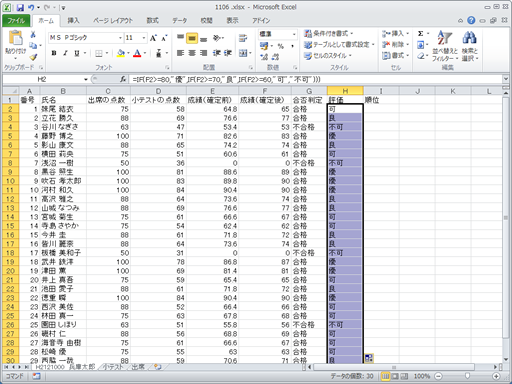
Task: Click the zoom slider handle
Action: click(467, 376)
